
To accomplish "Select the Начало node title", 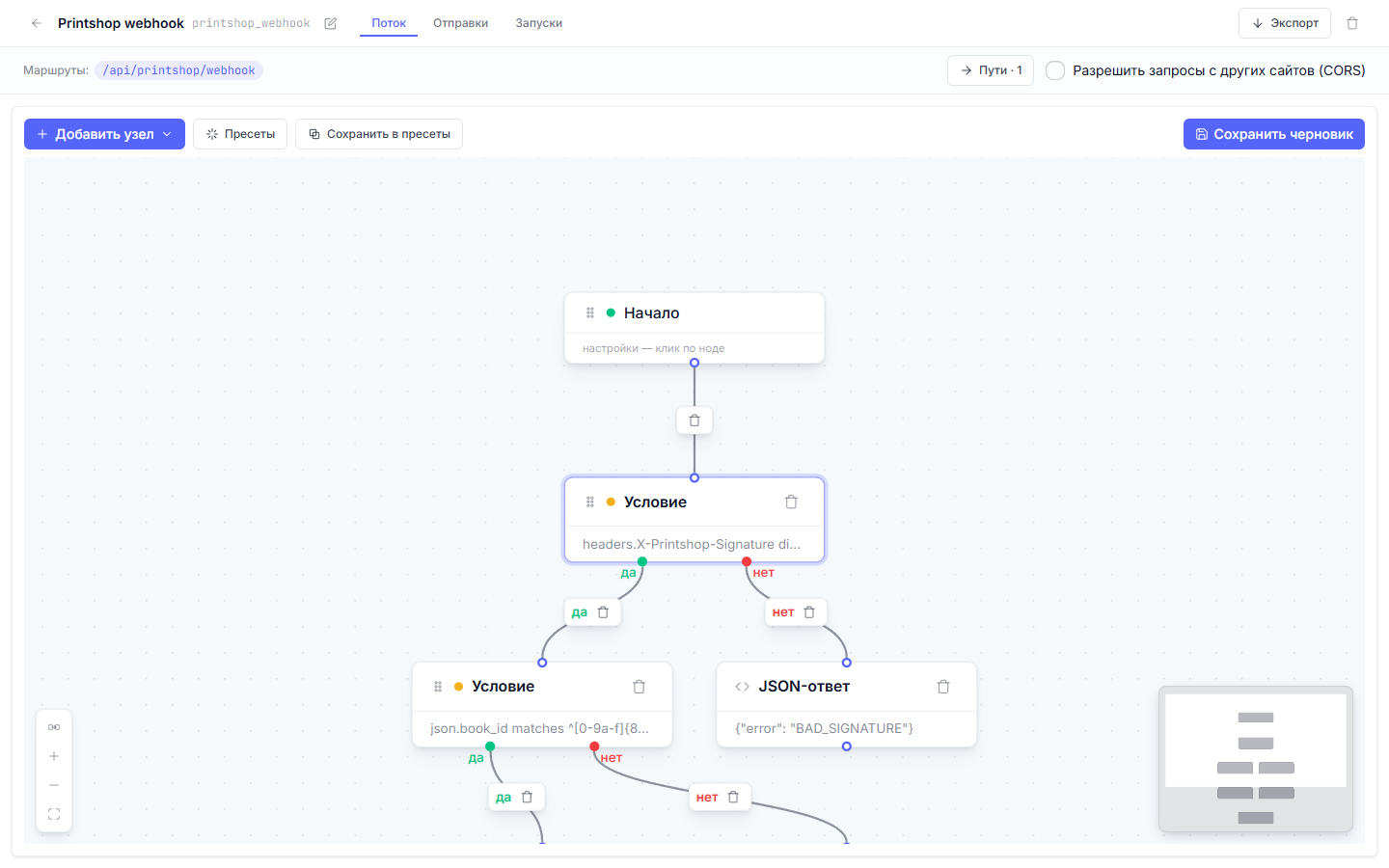I will tap(652, 313).
